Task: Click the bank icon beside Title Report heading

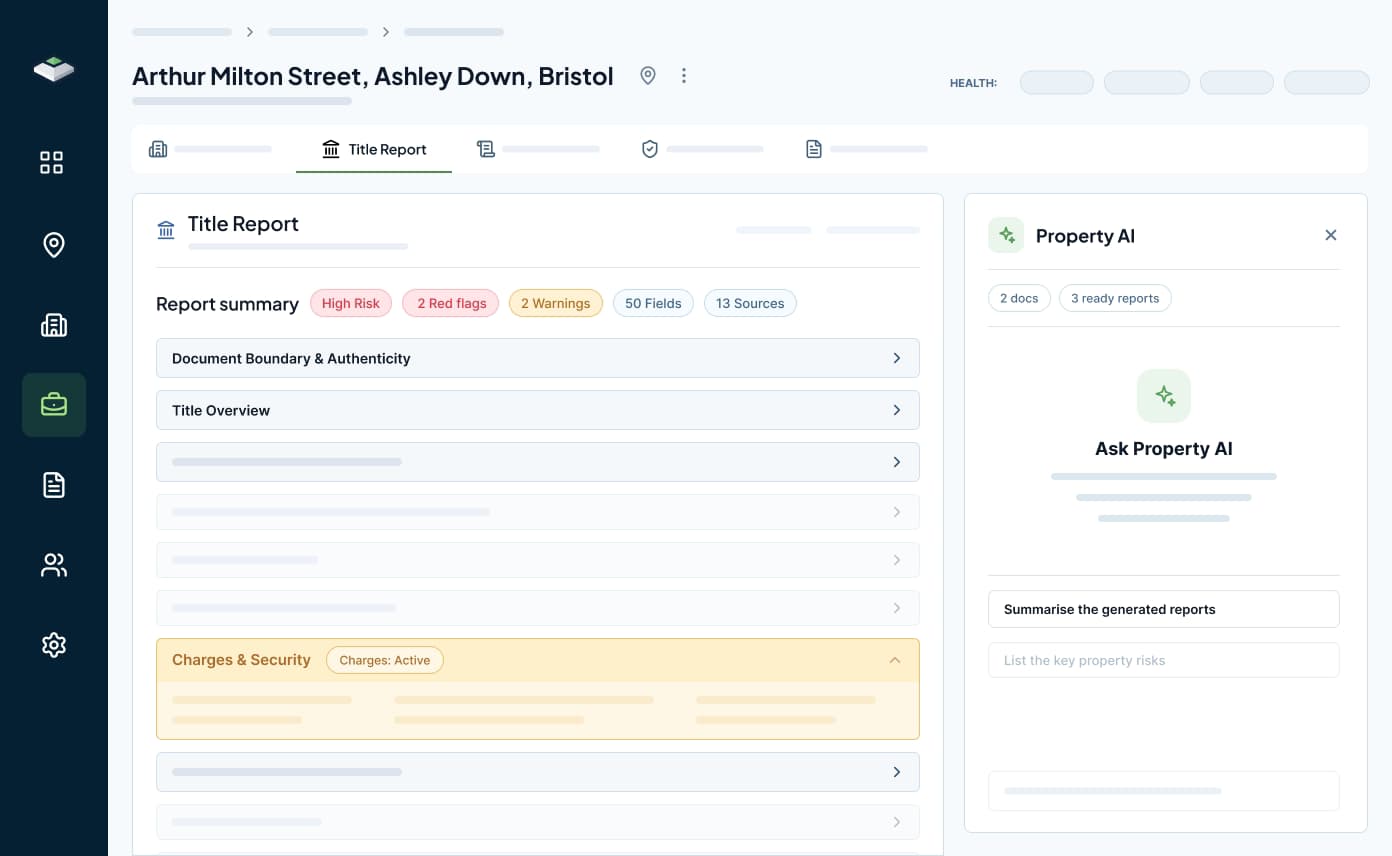Action: click(x=166, y=230)
